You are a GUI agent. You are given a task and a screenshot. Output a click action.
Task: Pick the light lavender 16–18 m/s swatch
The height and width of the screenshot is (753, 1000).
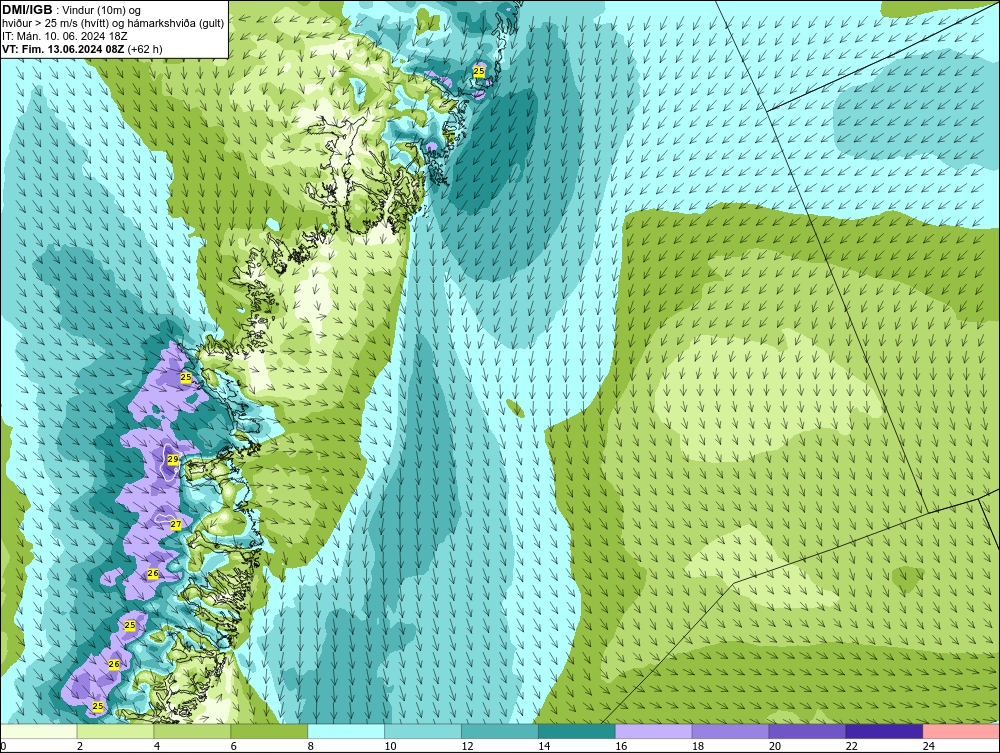pyautogui.click(x=653, y=731)
